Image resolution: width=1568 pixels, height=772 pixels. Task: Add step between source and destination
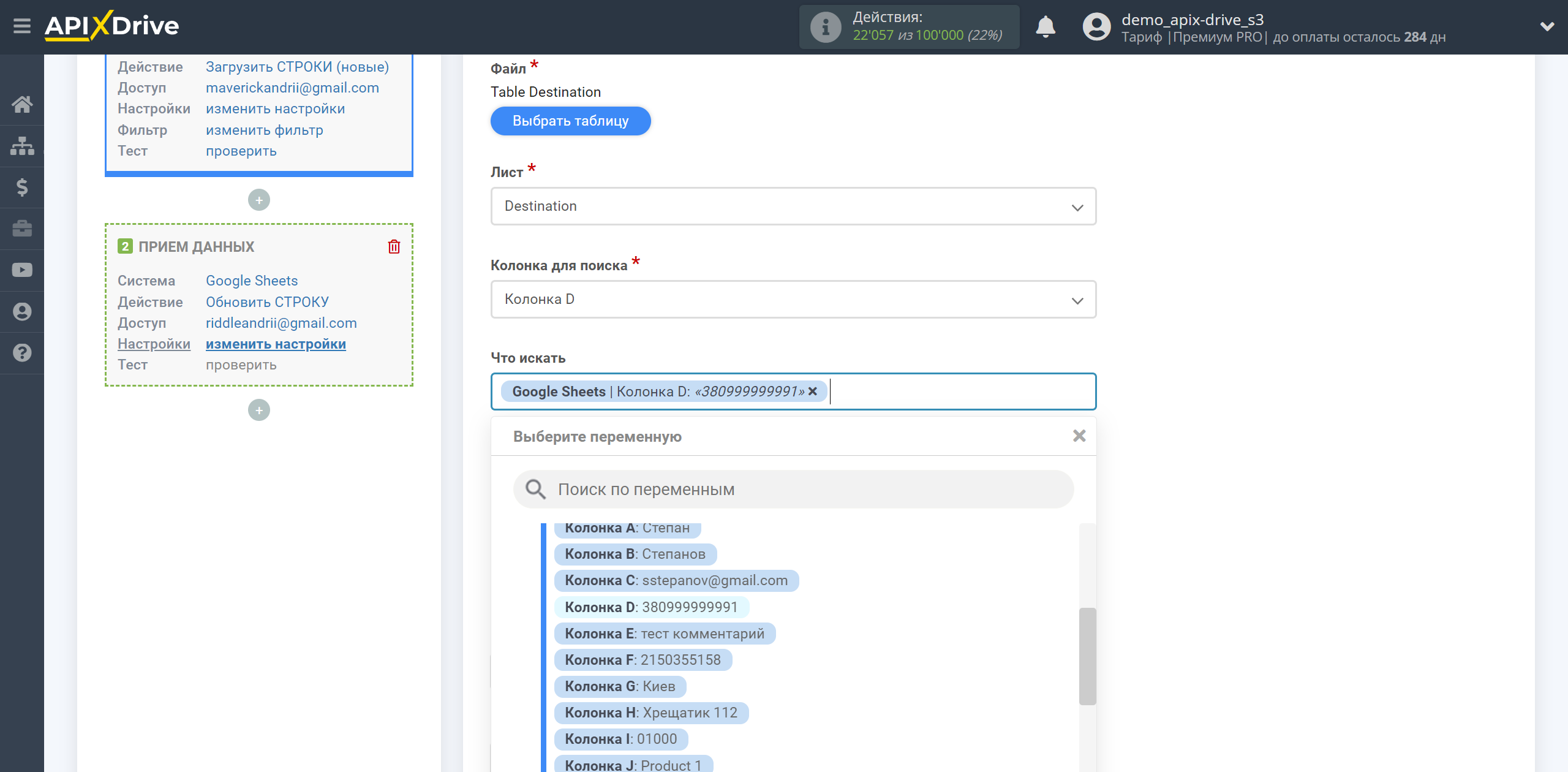coord(259,200)
